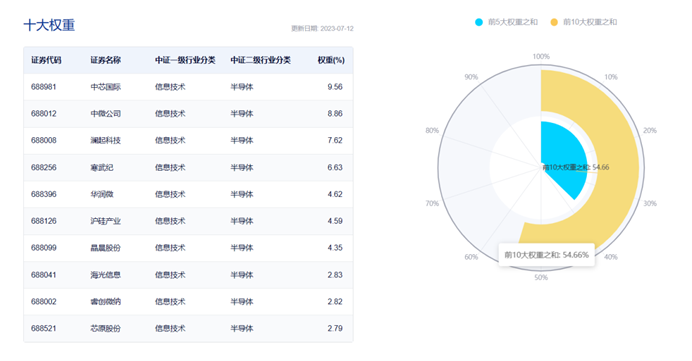692x361 pixels.
Task: Select security name 海光信息
Action: pyautogui.click(x=105, y=275)
